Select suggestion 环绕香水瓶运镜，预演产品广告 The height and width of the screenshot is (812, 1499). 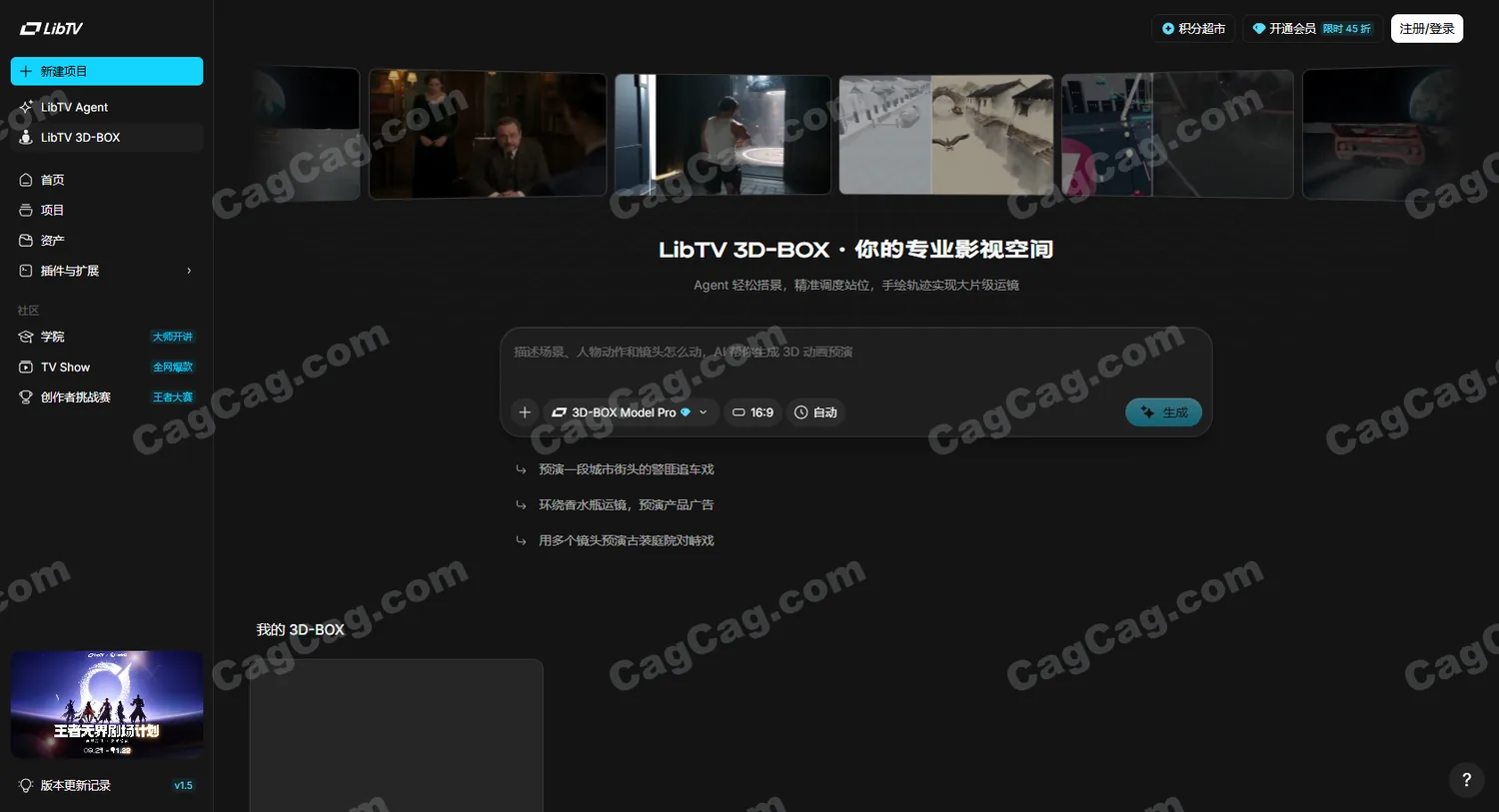tap(626, 504)
